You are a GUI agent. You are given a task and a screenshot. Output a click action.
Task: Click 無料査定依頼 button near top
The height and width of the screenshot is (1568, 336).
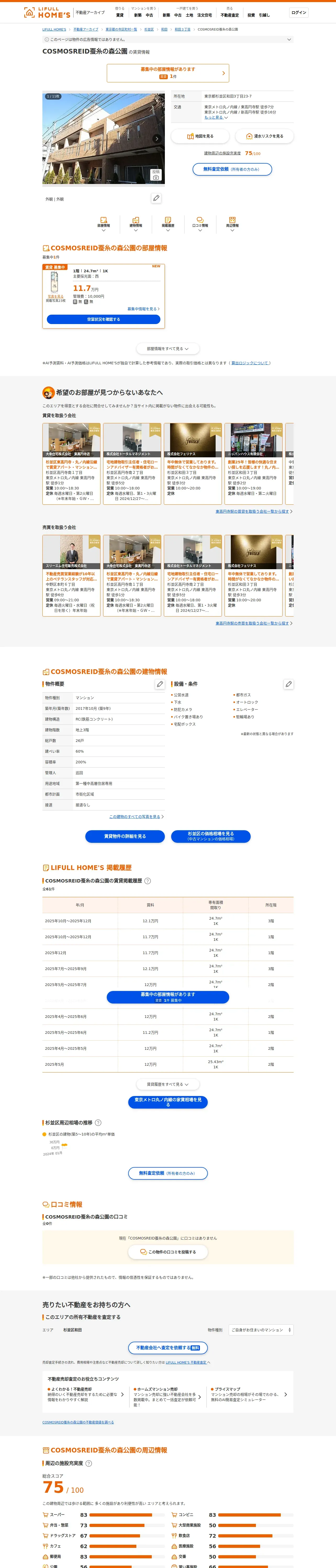coord(232,169)
